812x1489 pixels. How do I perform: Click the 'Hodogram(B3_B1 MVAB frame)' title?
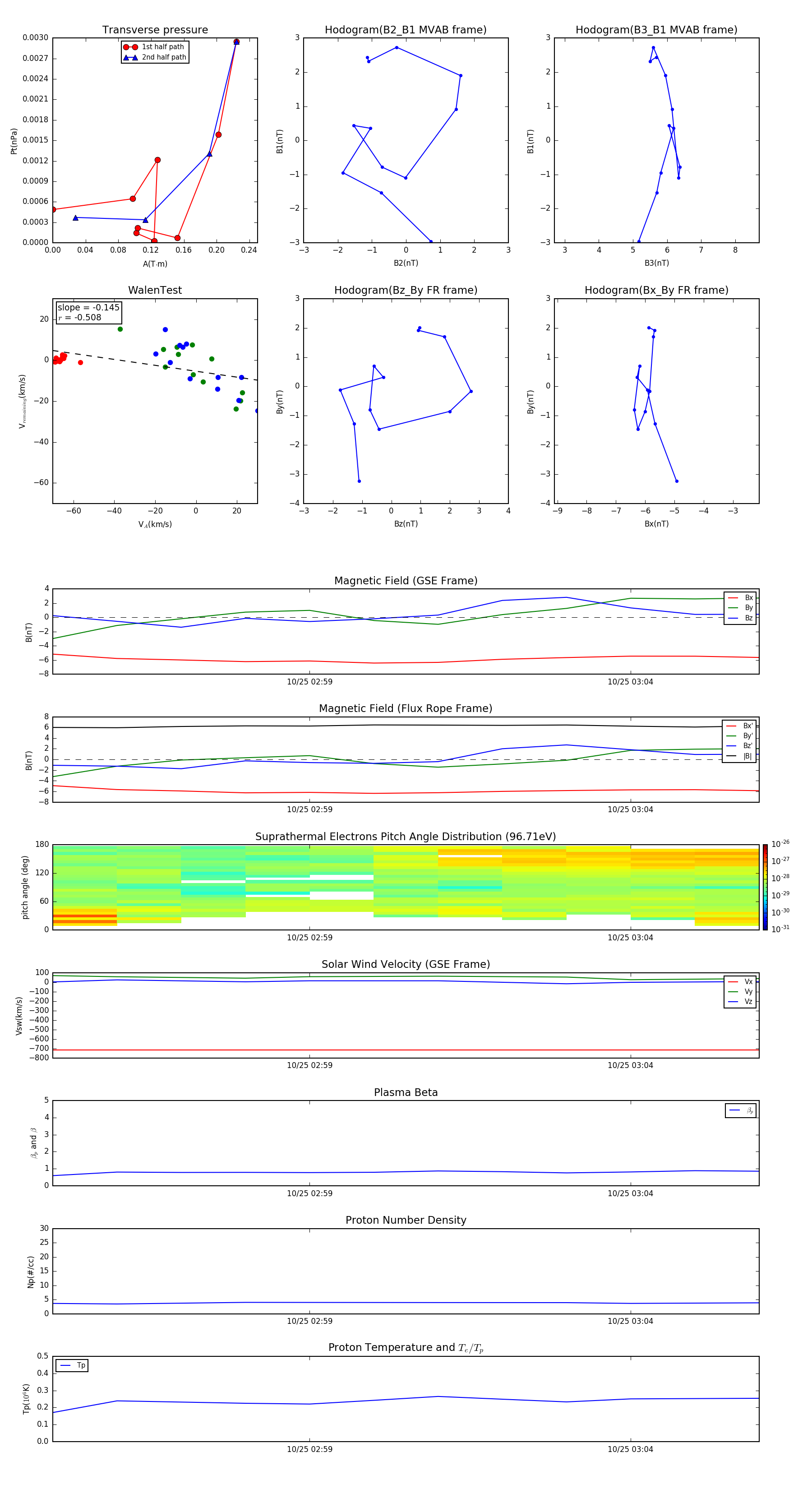click(x=656, y=30)
